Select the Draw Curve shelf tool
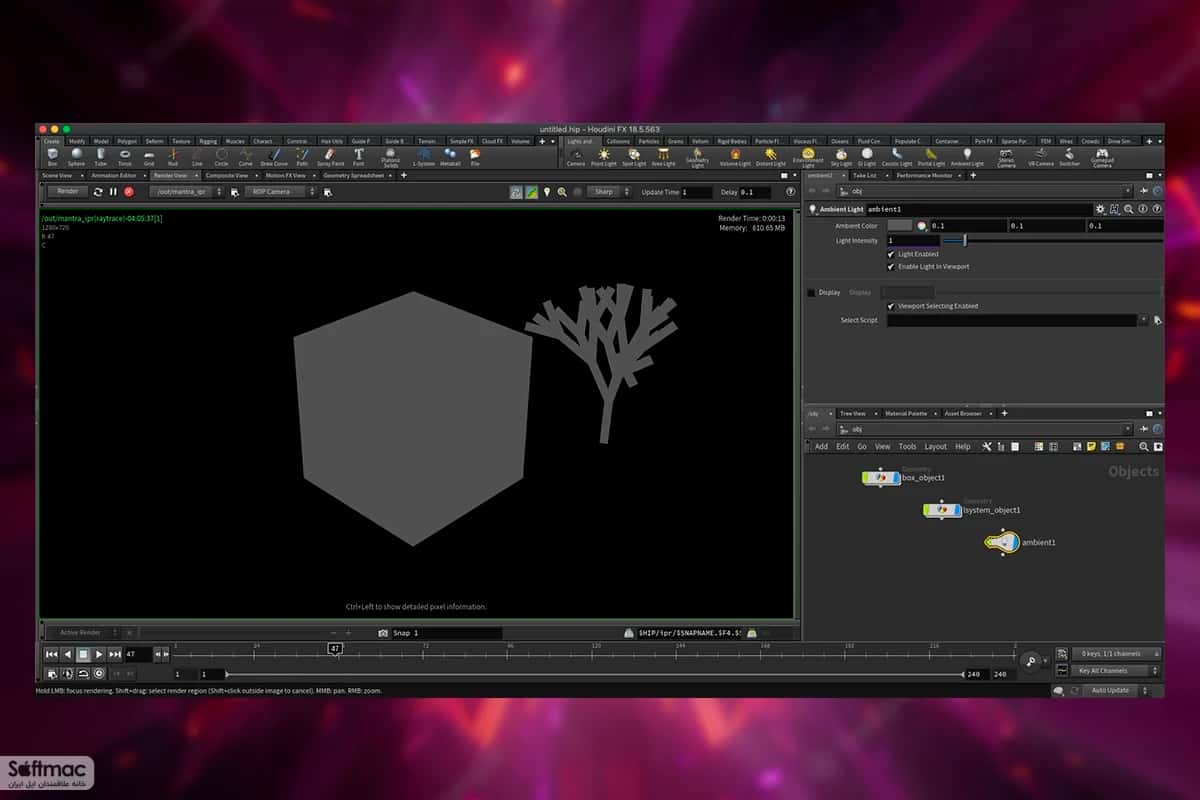 click(274, 157)
